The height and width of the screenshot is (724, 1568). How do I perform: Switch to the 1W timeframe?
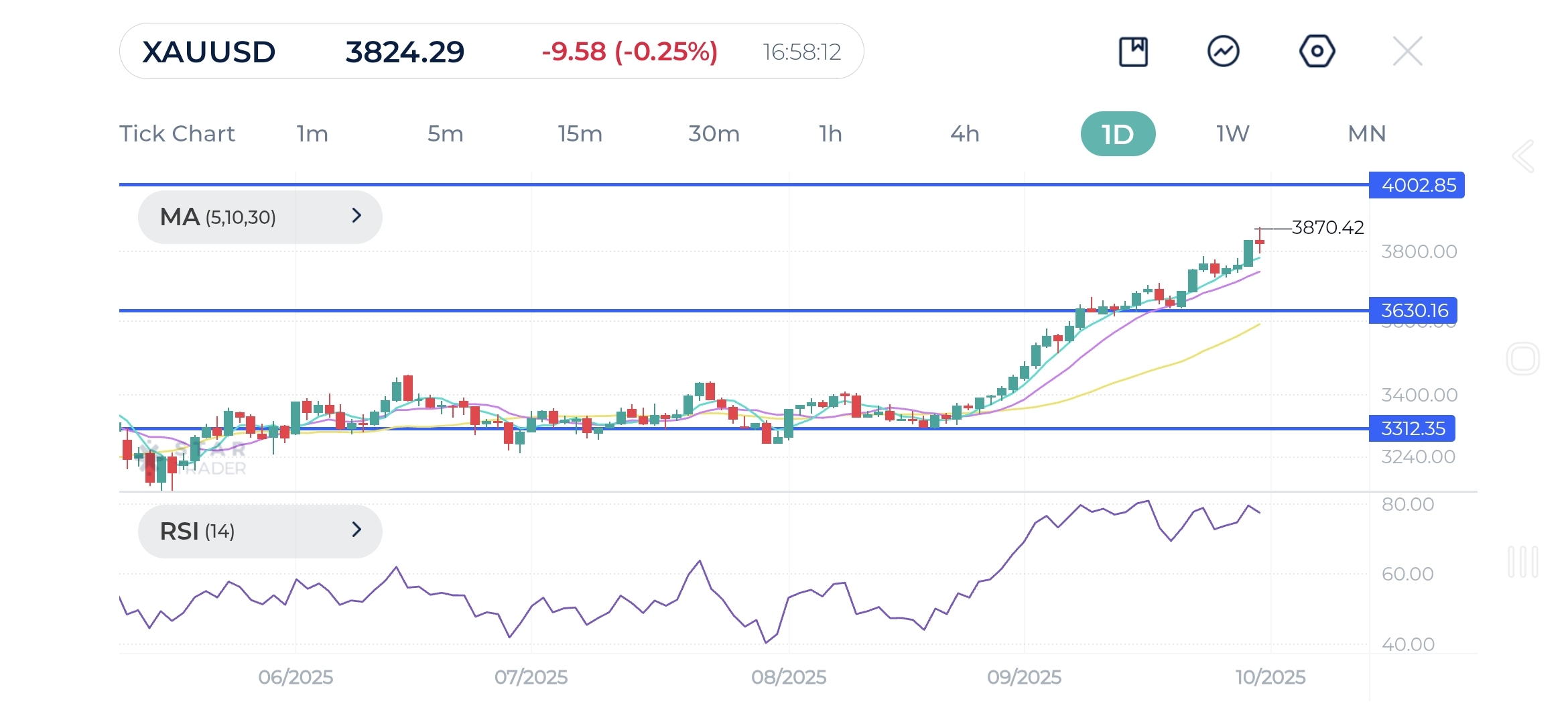tap(1232, 134)
